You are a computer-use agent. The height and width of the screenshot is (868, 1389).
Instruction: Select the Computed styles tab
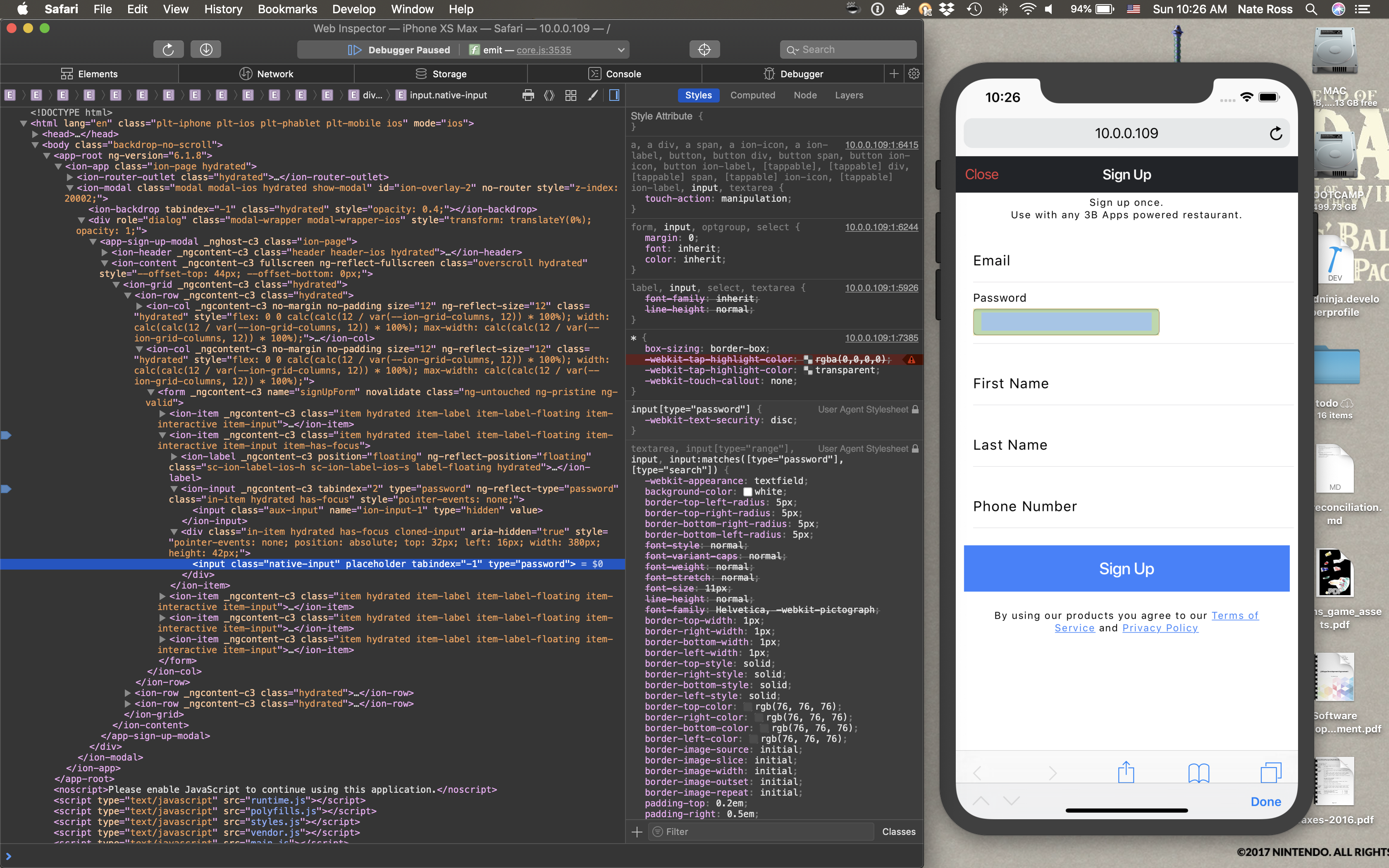[752, 95]
